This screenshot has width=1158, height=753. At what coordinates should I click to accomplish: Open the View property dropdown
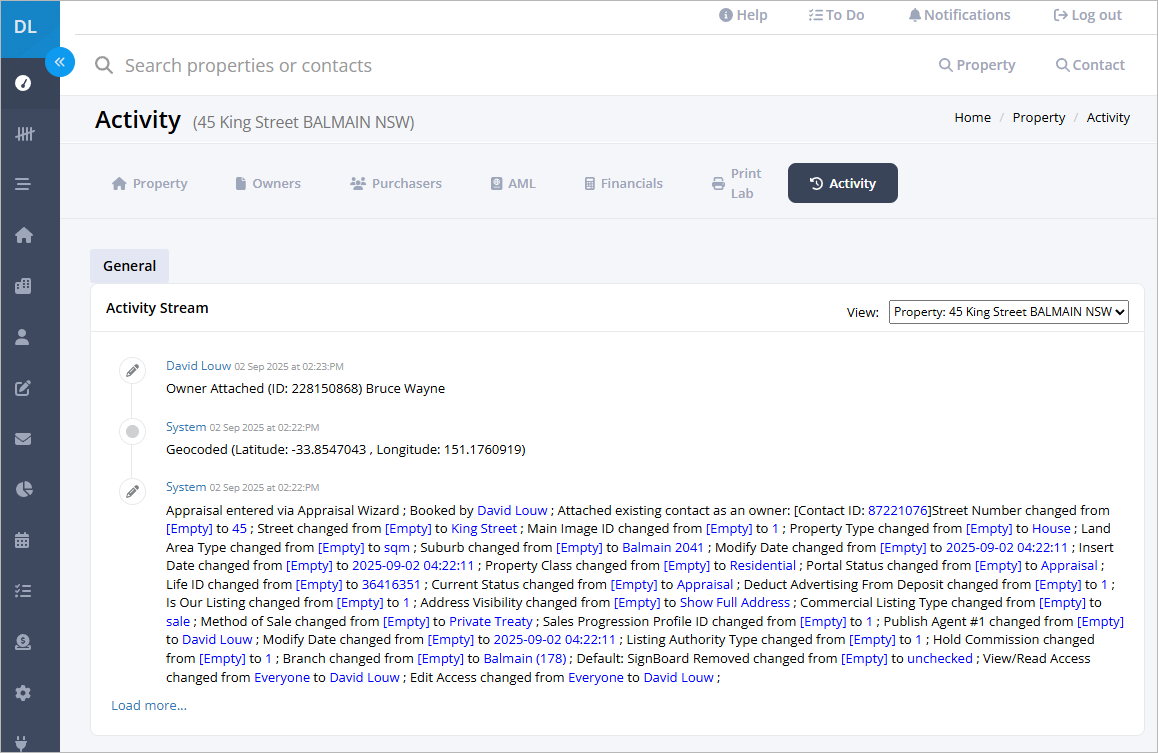(x=1008, y=312)
